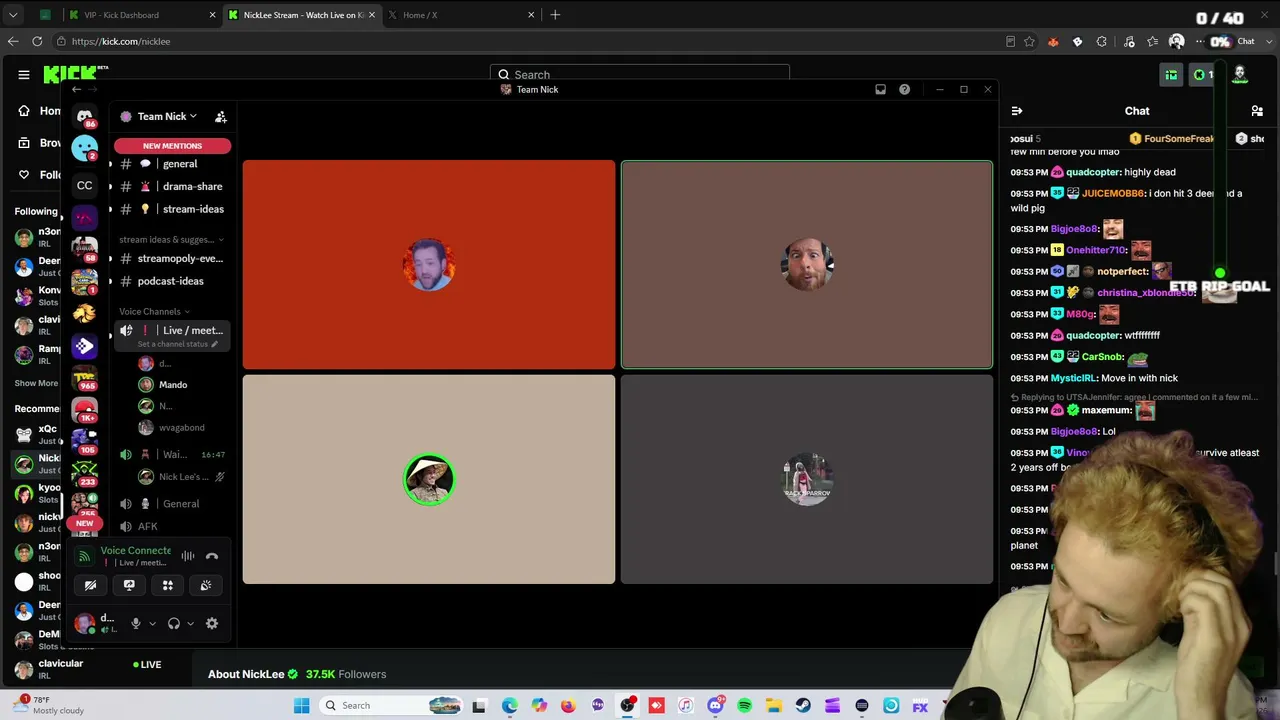Open quadcopter's profile from 'highly dead' message

[1093, 172]
